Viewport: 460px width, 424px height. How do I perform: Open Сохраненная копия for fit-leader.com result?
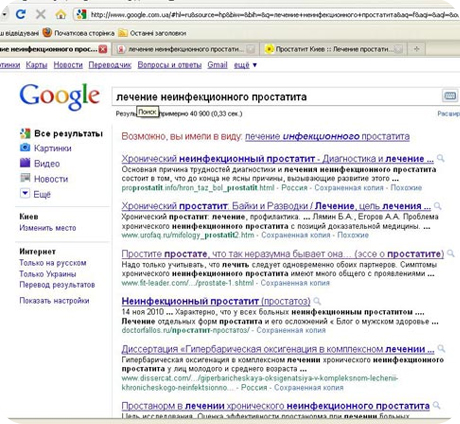295,283
